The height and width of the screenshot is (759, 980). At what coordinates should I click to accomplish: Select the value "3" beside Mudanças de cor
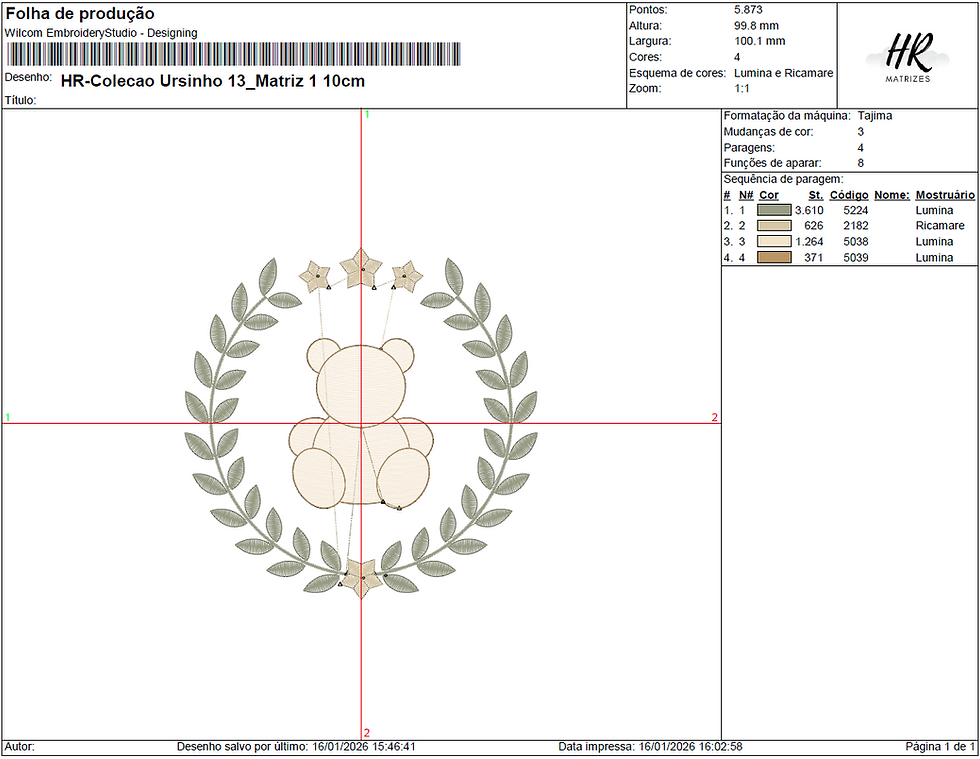[861, 132]
